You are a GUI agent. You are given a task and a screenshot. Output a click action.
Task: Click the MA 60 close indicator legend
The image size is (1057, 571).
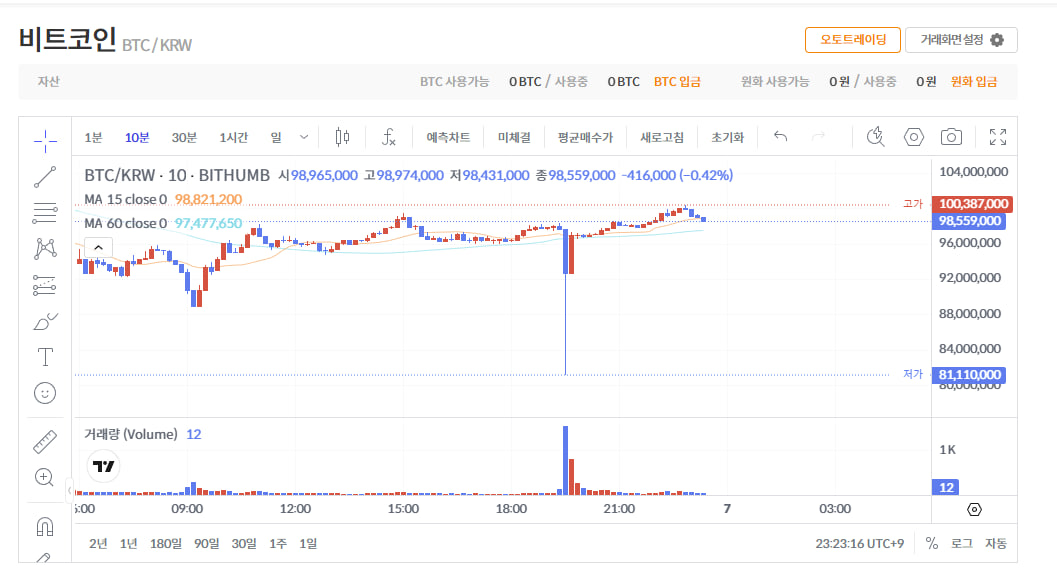[125, 223]
